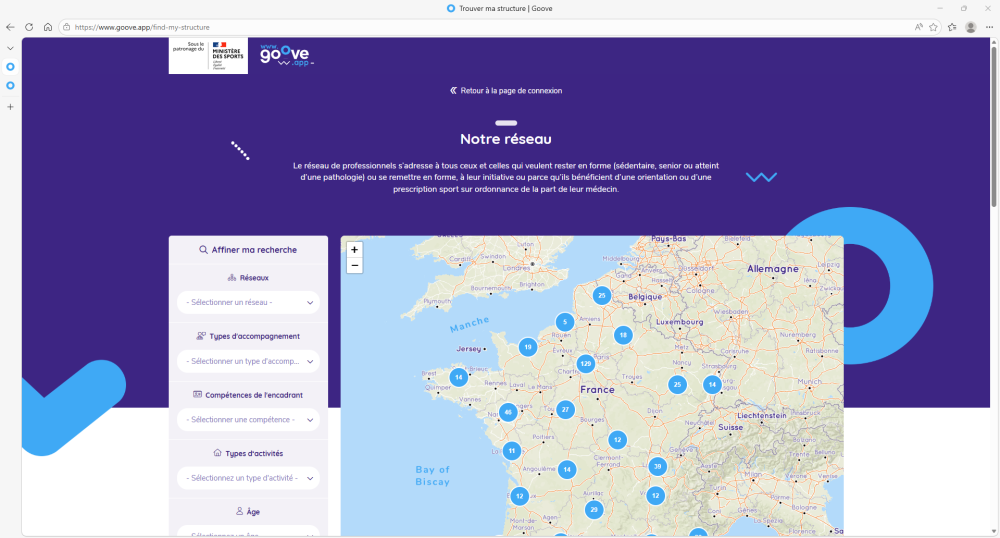Zoom out on the map
Screen dimensions: 1000x538
click(355, 265)
